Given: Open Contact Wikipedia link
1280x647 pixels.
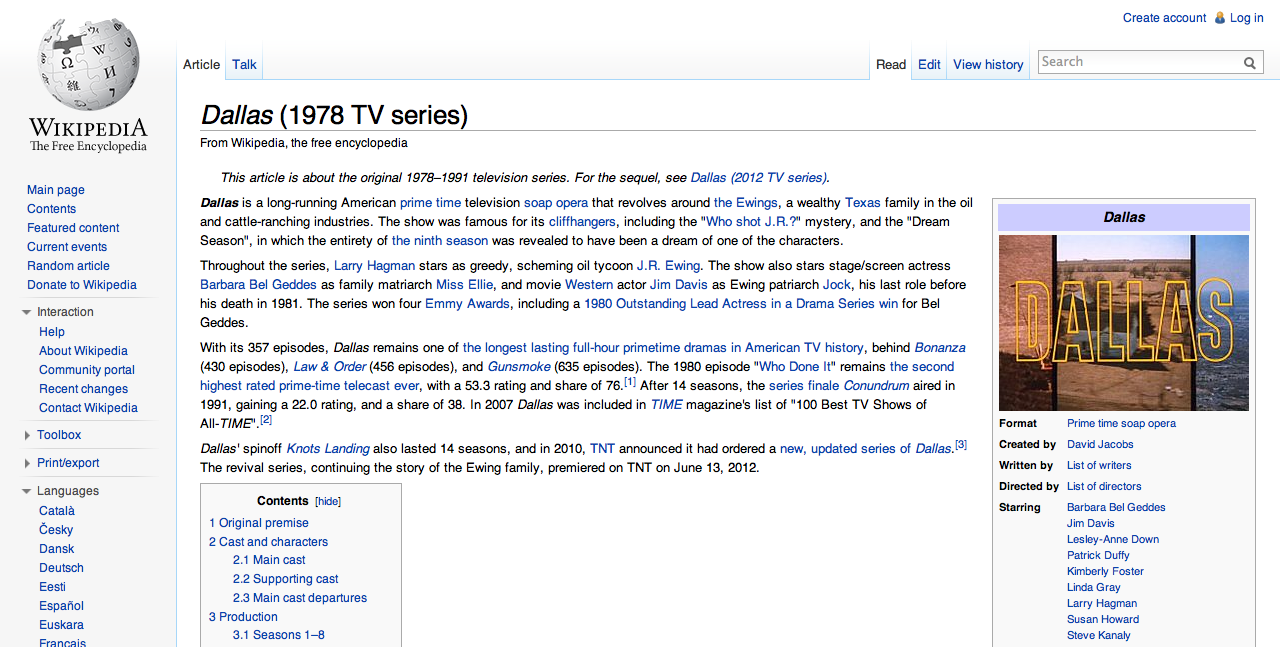Looking at the screenshot, I should click(88, 408).
